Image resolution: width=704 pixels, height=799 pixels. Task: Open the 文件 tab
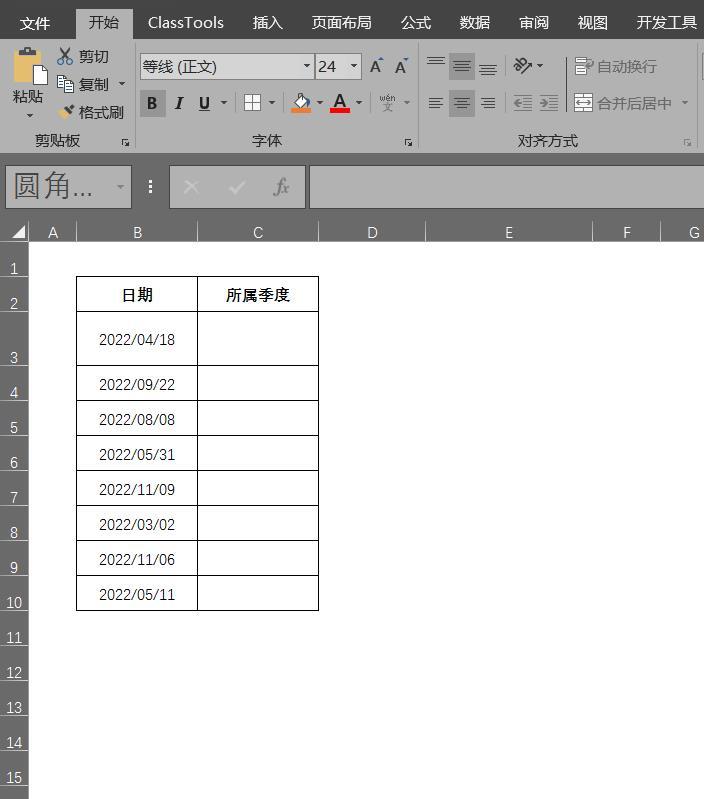tap(35, 23)
